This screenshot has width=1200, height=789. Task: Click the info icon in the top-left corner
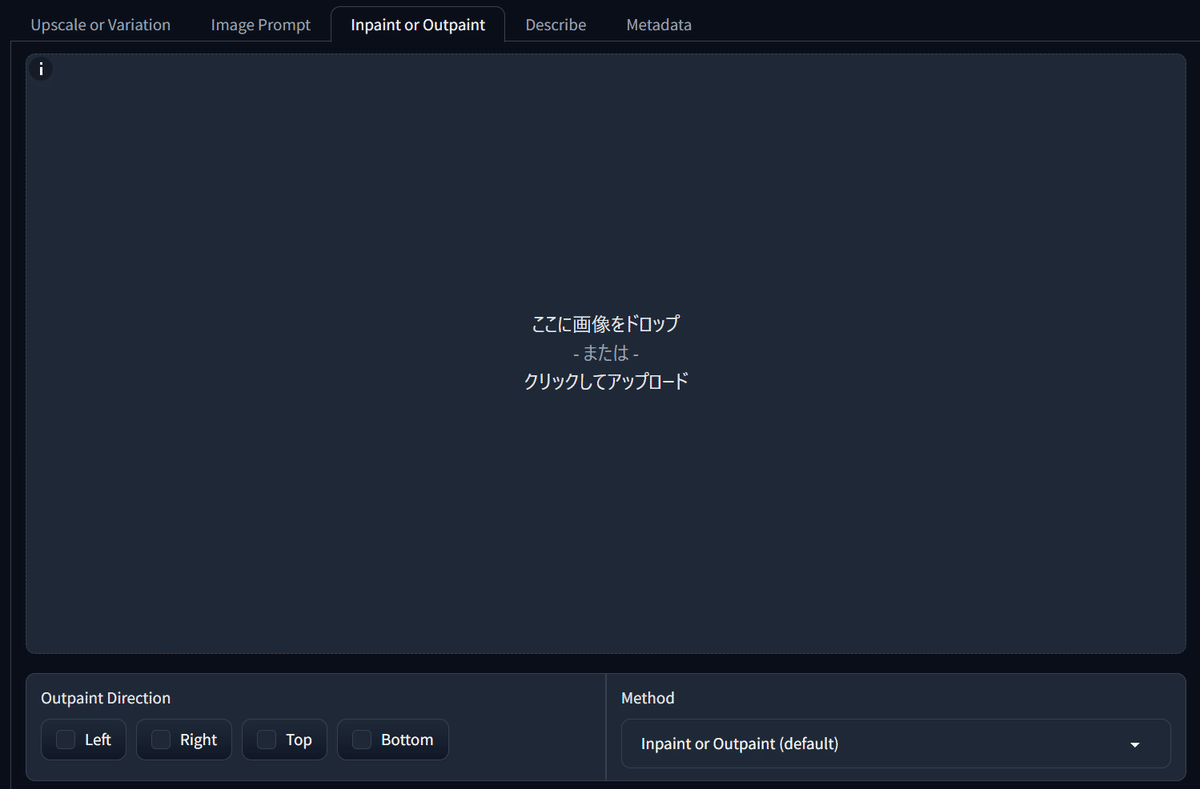click(41, 69)
